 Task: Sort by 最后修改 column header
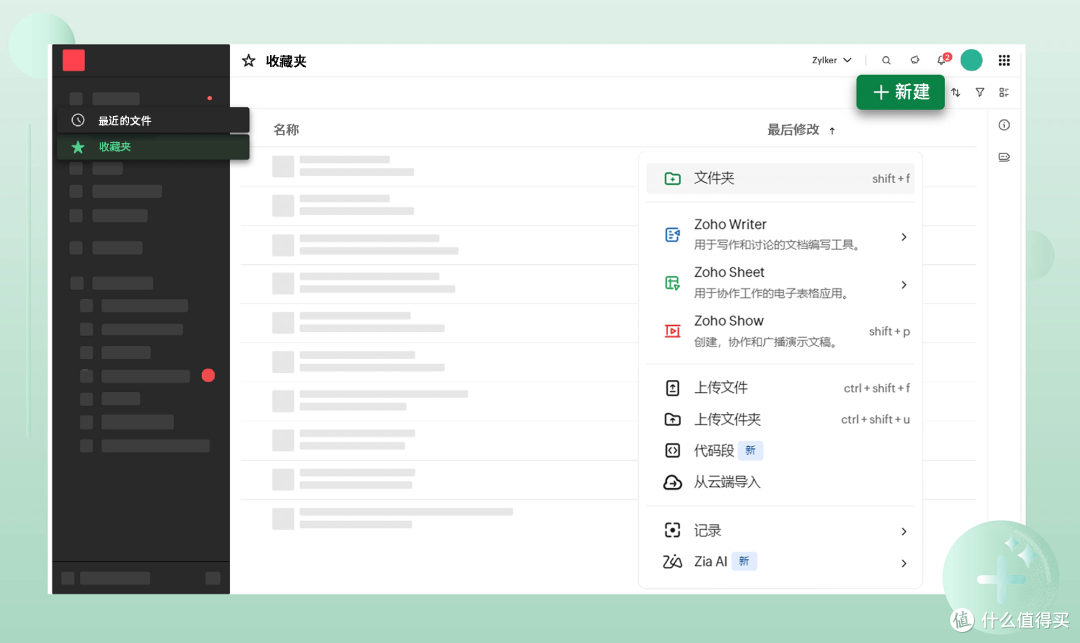[x=793, y=130]
